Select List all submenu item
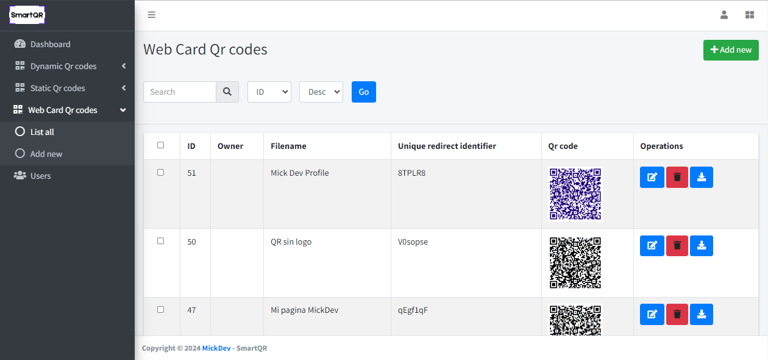Viewport: 768px width, 360px height. [67, 132]
